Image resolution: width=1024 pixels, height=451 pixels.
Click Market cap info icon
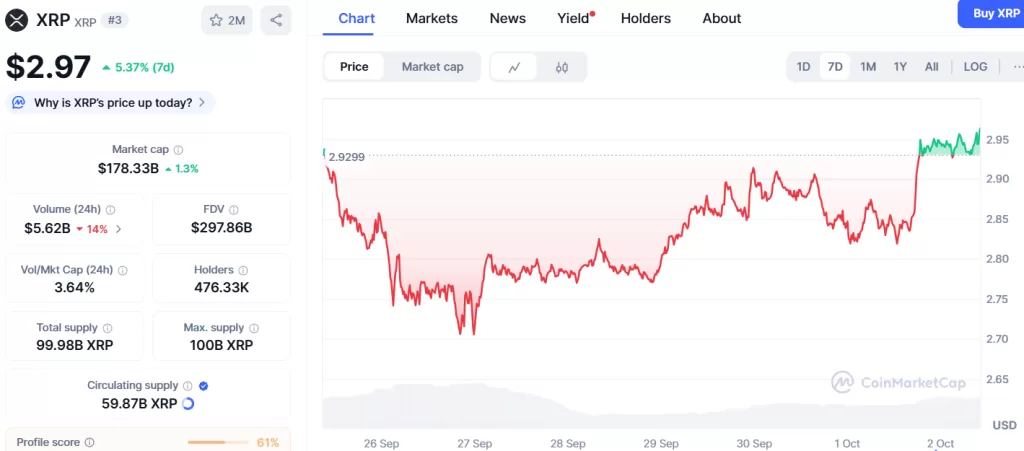click(178, 149)
